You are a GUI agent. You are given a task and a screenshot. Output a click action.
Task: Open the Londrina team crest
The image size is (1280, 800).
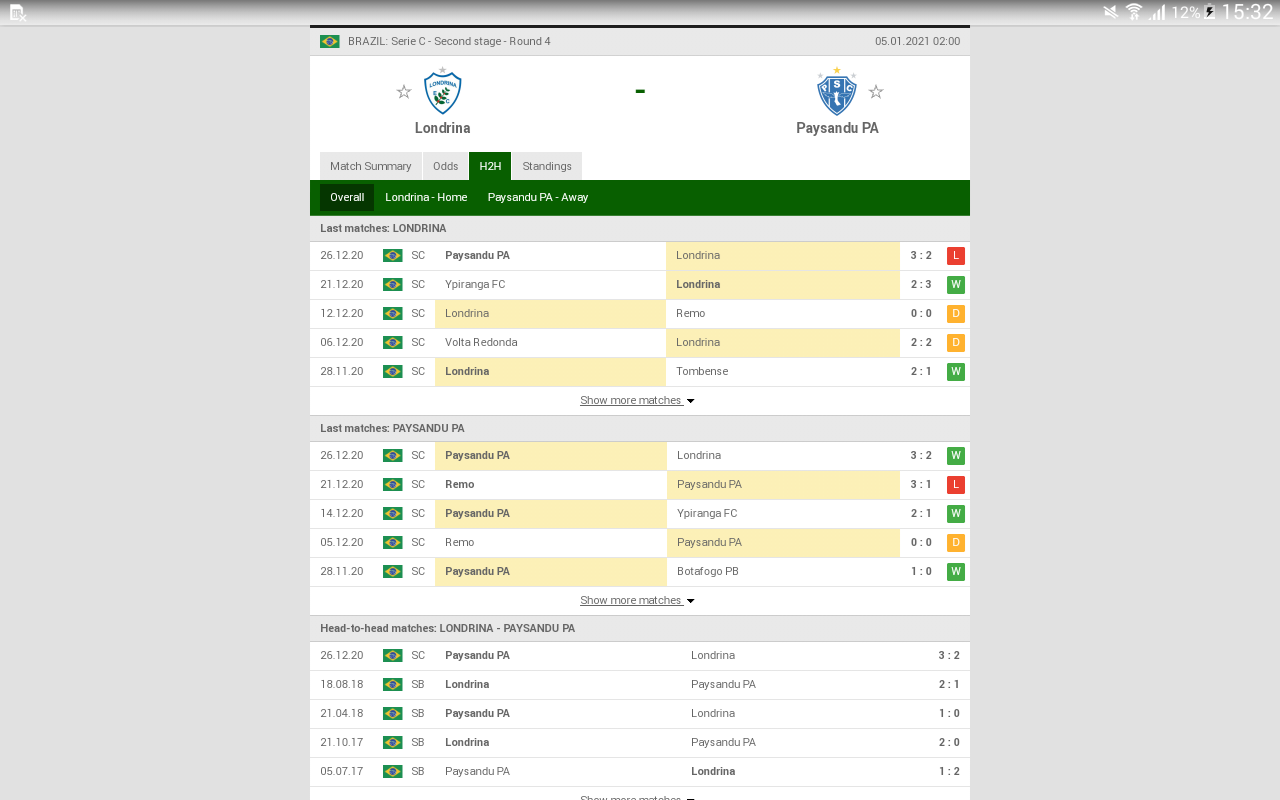coord(442,91)
